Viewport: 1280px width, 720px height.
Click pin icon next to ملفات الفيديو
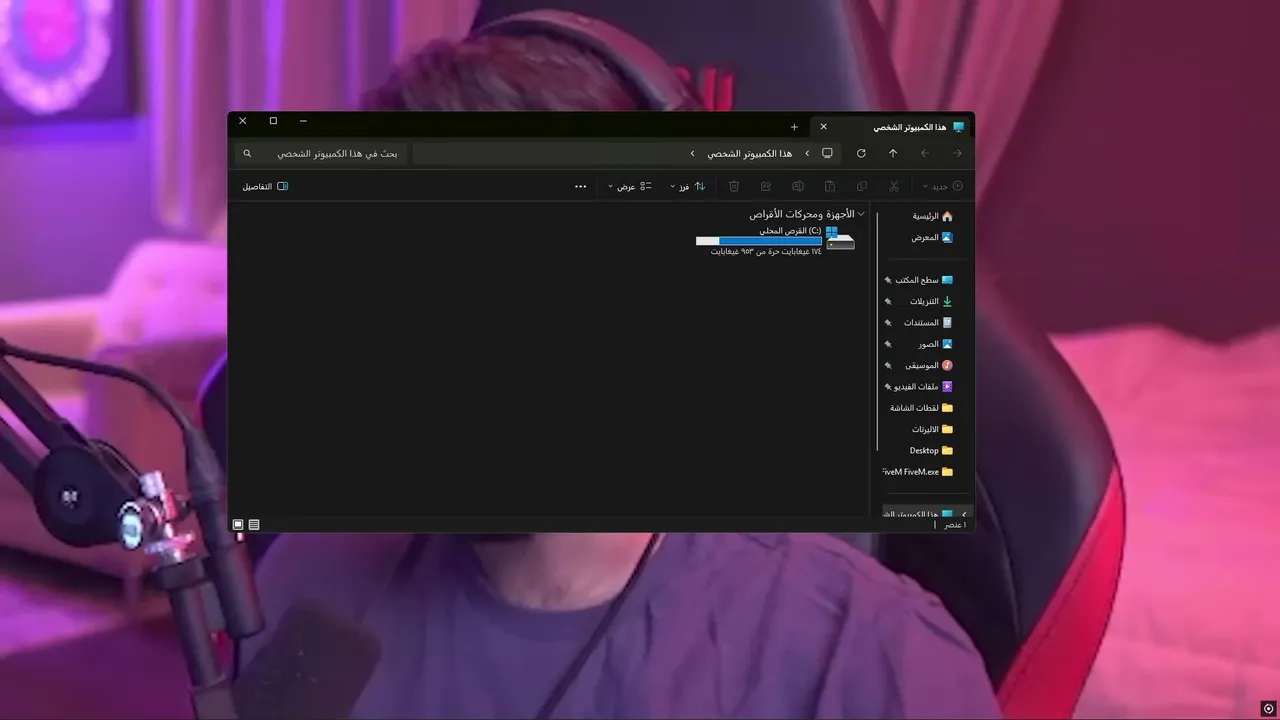coord(887,387)
